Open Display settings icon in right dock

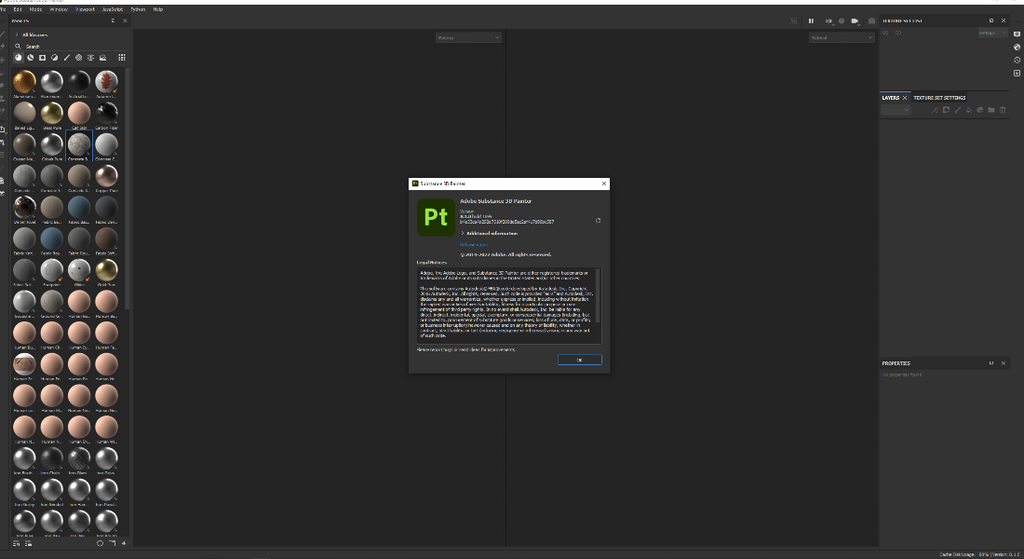(1017, 34)
